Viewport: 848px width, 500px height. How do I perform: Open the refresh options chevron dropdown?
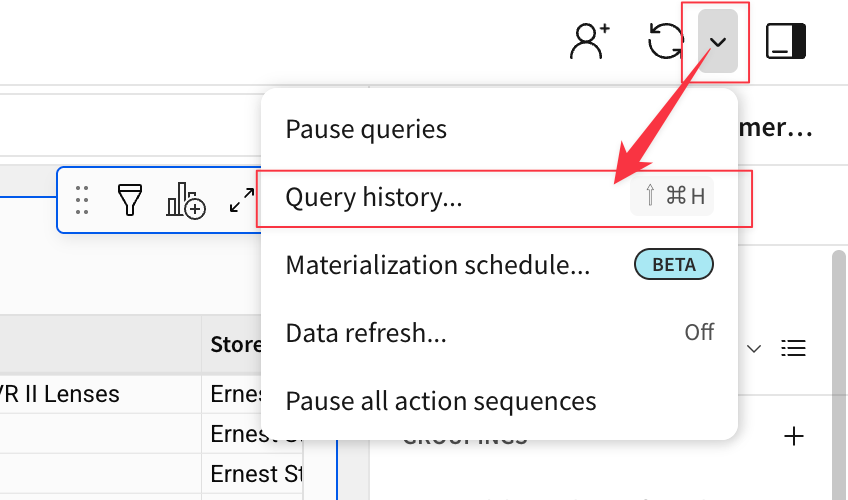click(x=717, y=42)
